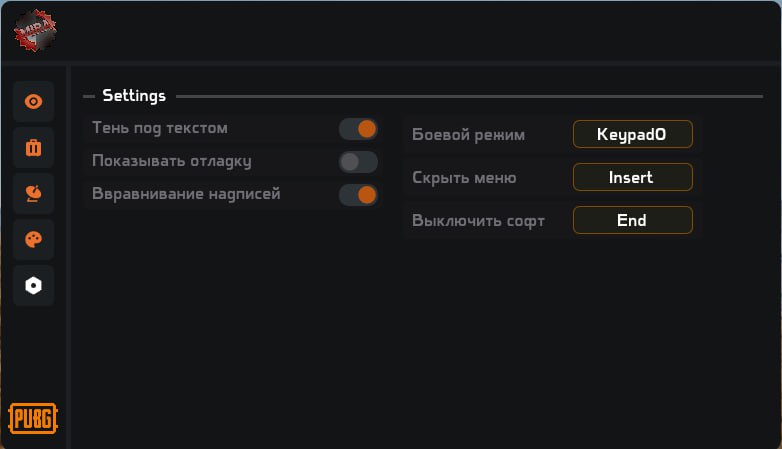This screenshot has width=782, height=449.
Task: Open the radar tab in sidebar
Action: [33, 194]
